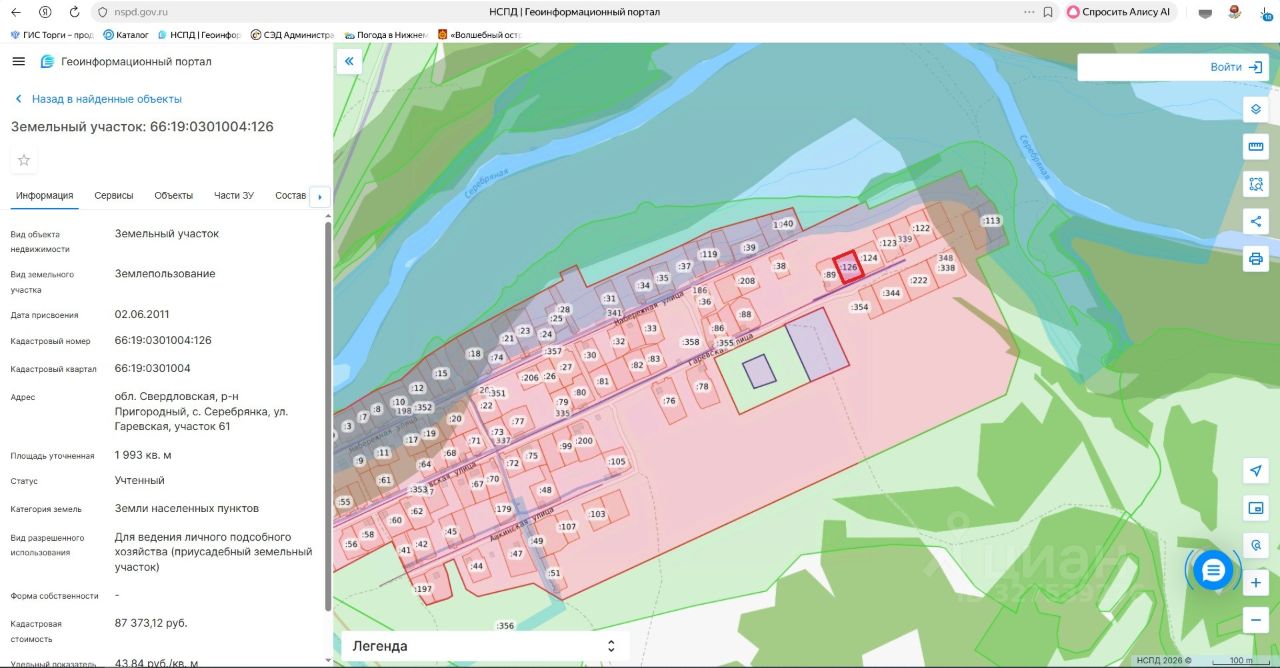
Task: Open НСПД Геоинфор bookmark
Action: 200,35
